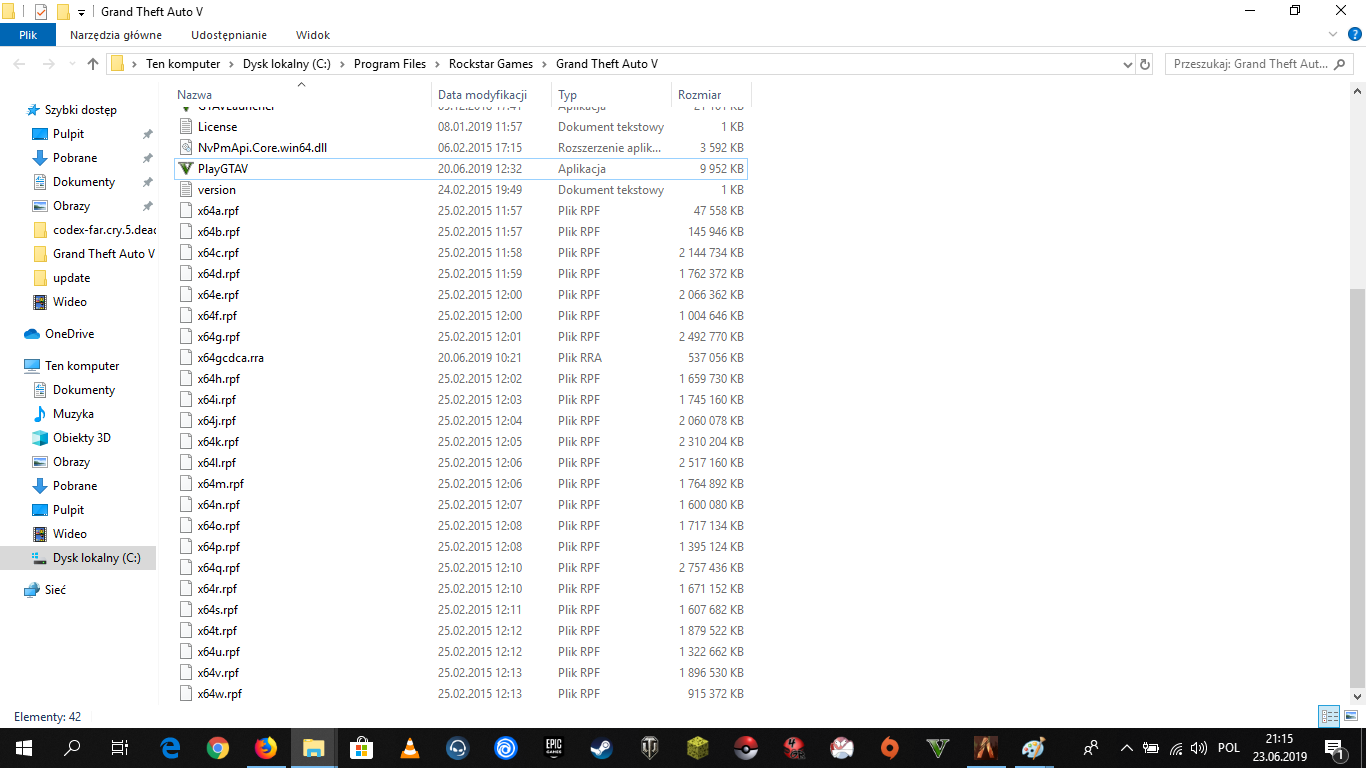Open Obiekty 3D in the sidebar
The image size is (1366, 768).
(71, 438)
